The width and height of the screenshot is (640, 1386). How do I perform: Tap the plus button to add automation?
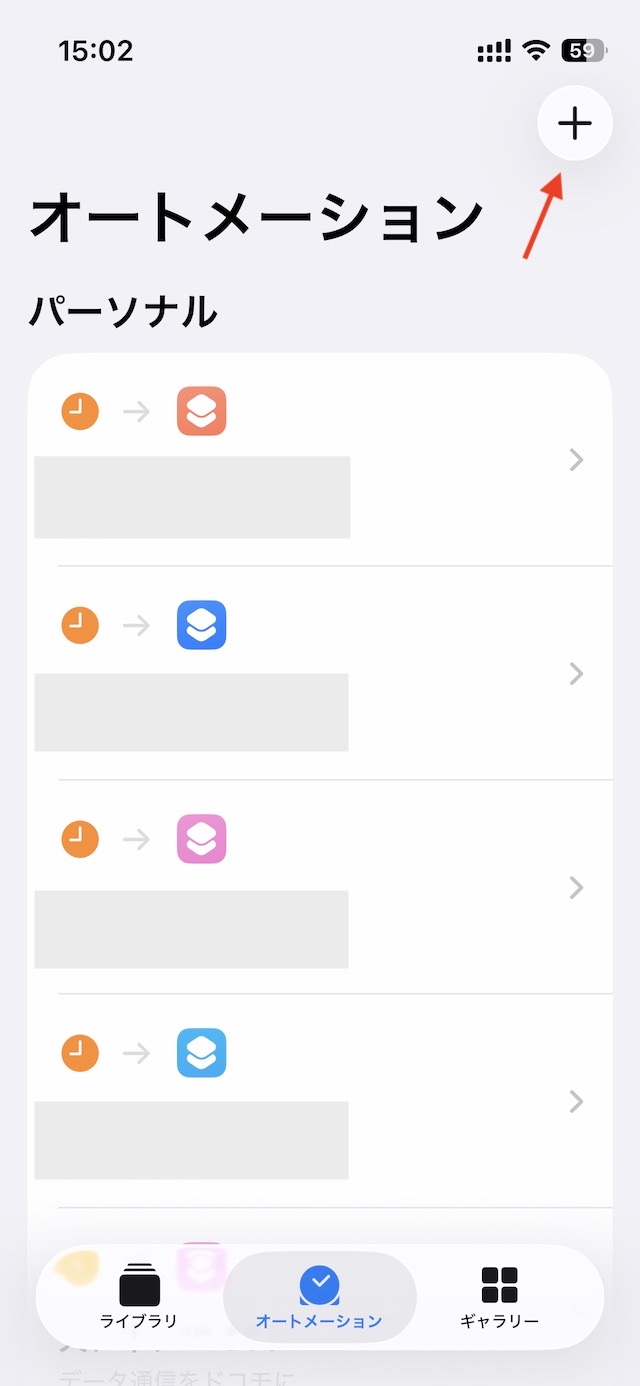pos(575,124)
